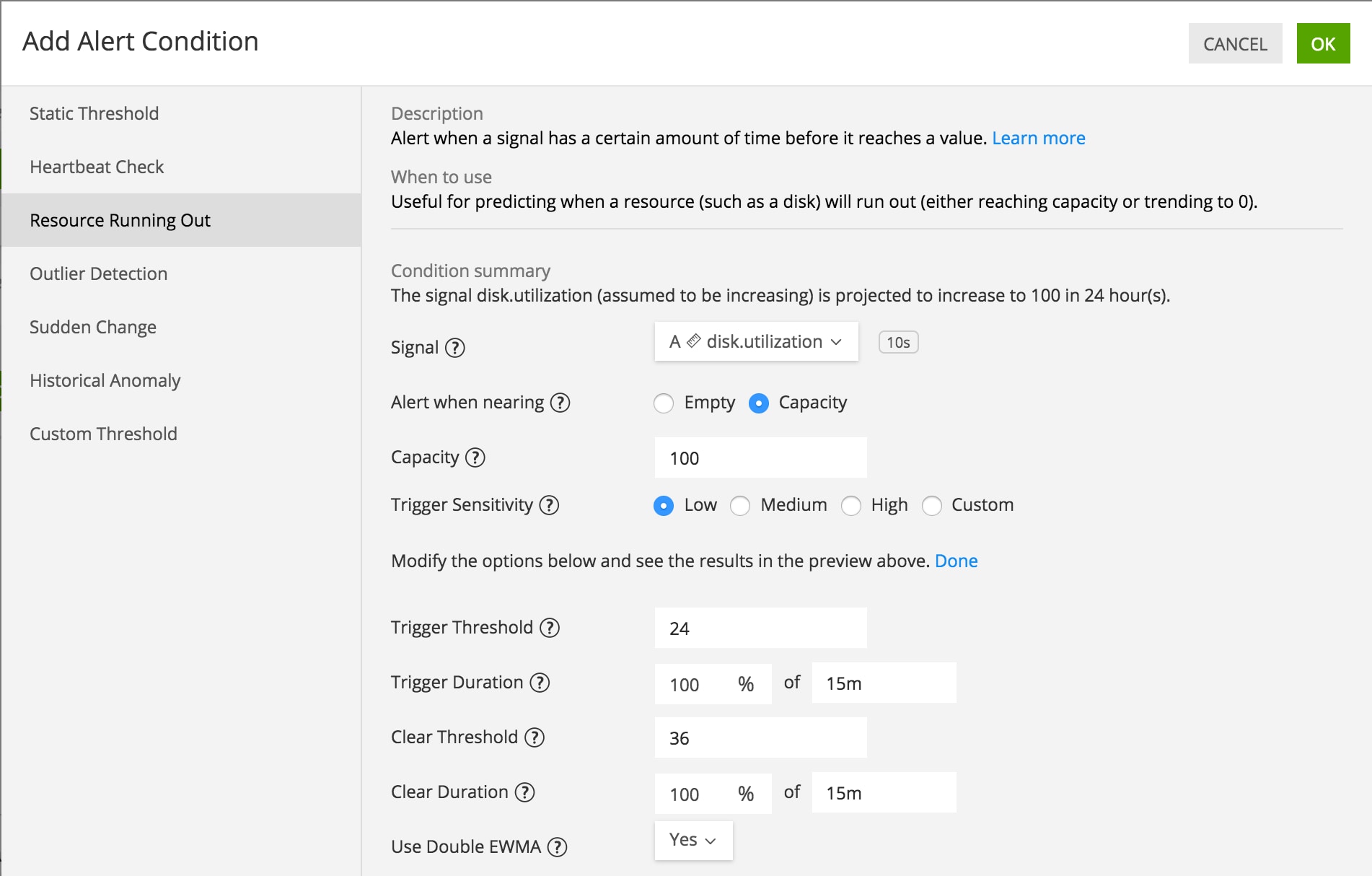The image size is (1372, 876).
Task: Click the Done link
Action: (x=956, y=561)
